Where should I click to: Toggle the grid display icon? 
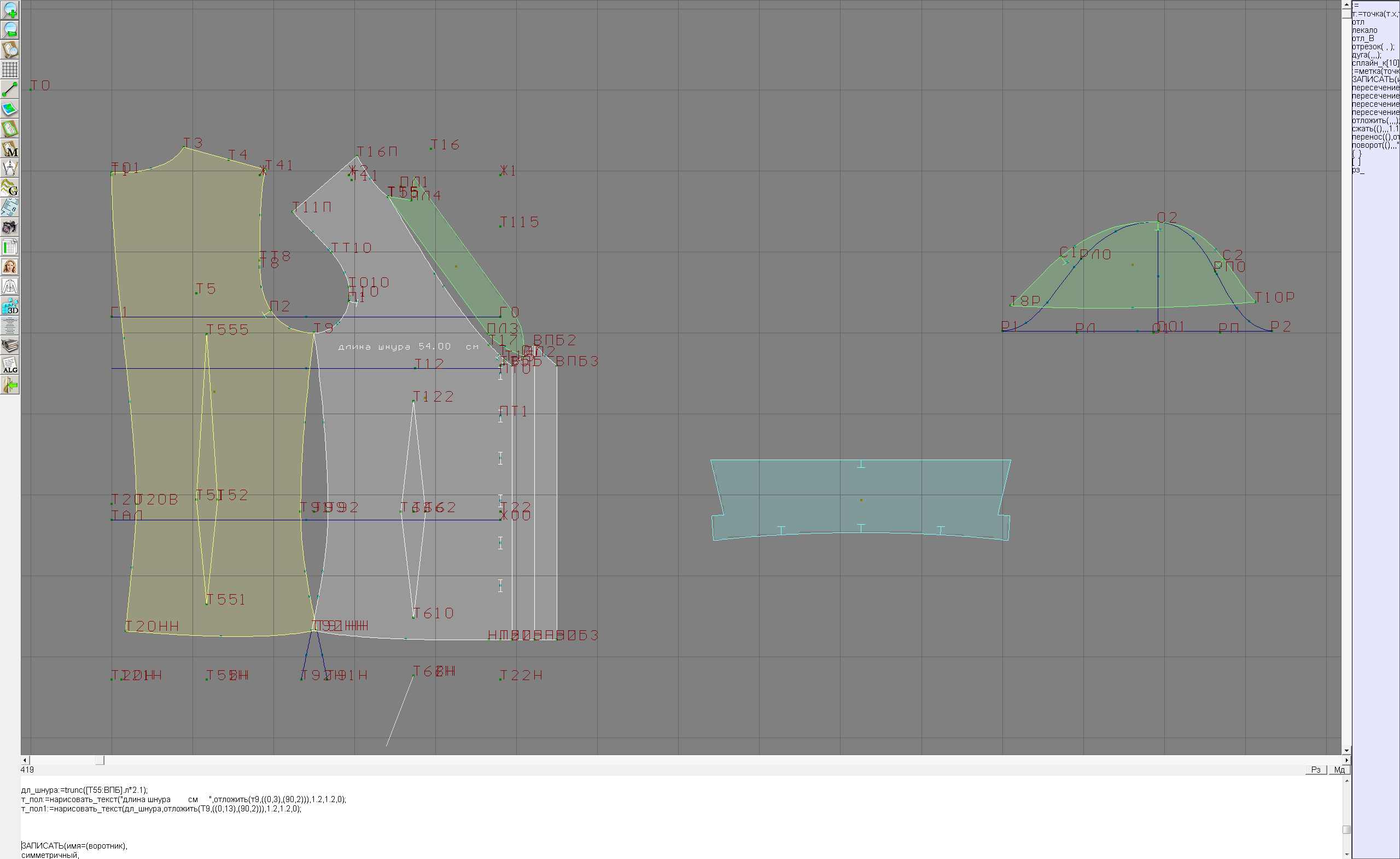(10, 69)
